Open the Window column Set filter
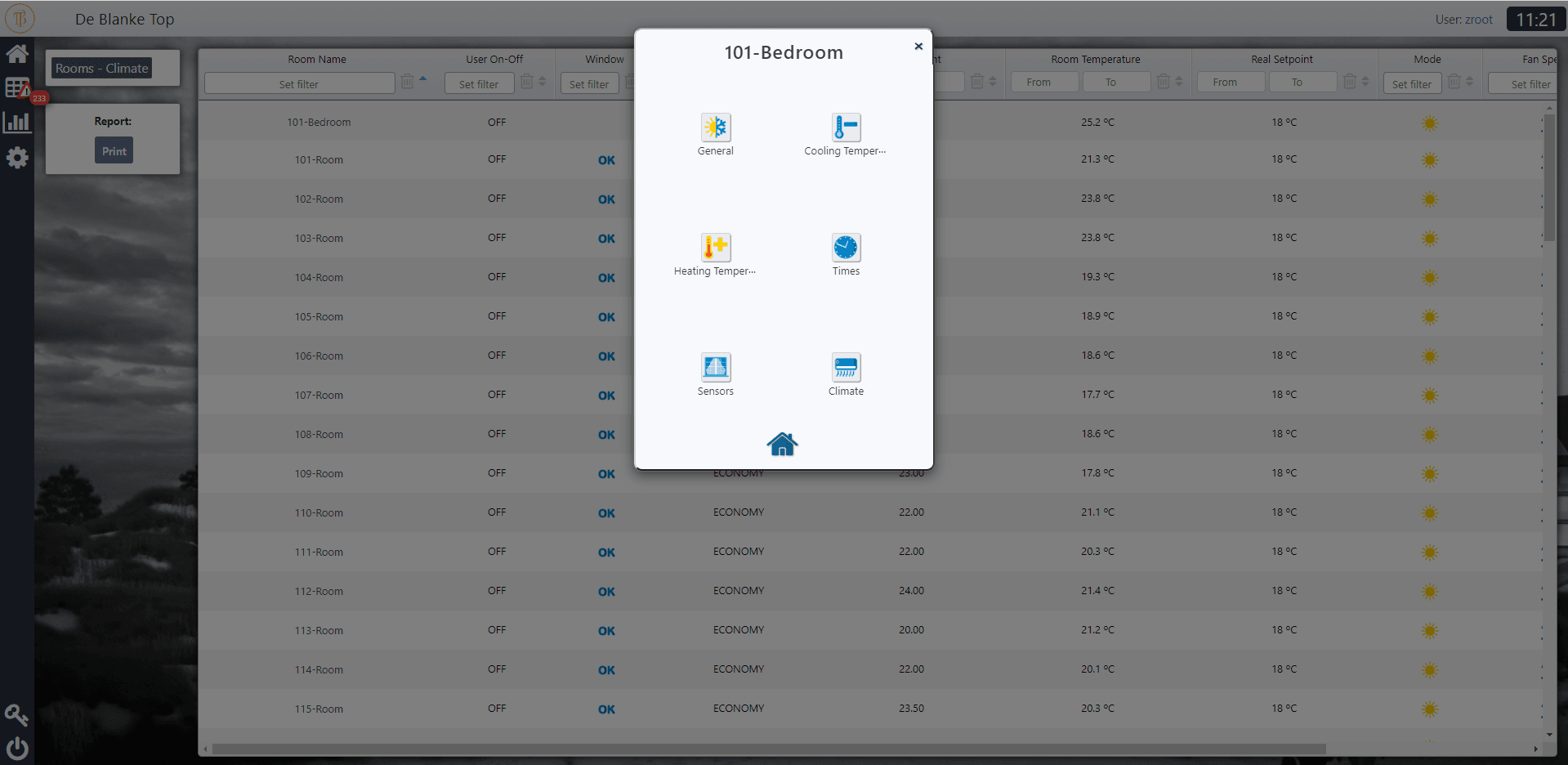Viewport: 1568px width, 765px height. tap(589, 83)
